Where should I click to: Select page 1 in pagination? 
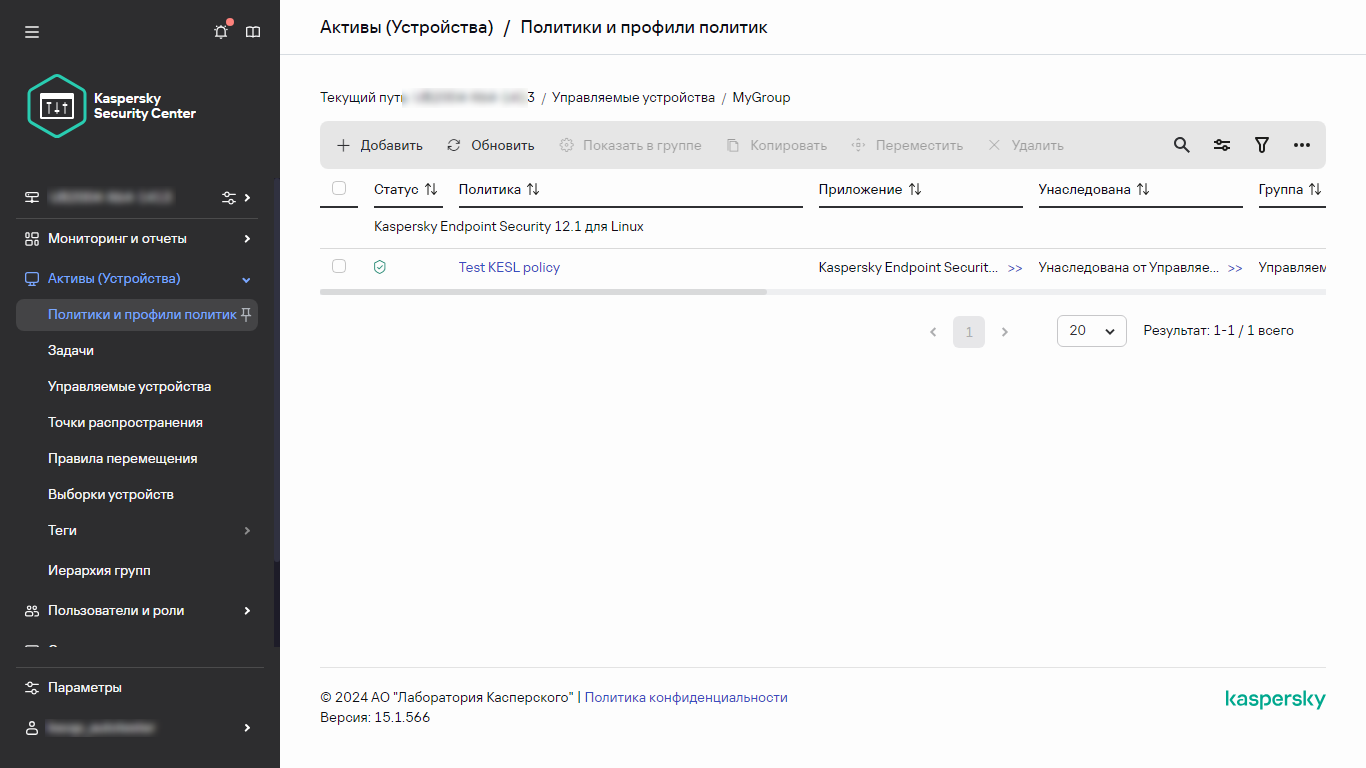click(x=969, y=331)
